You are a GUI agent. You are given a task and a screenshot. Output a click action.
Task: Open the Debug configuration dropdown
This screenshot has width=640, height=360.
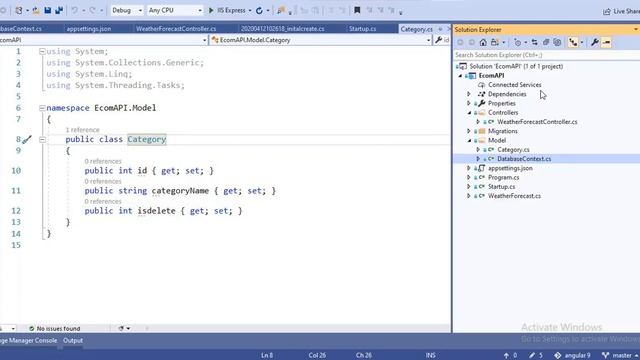[127, 10]
